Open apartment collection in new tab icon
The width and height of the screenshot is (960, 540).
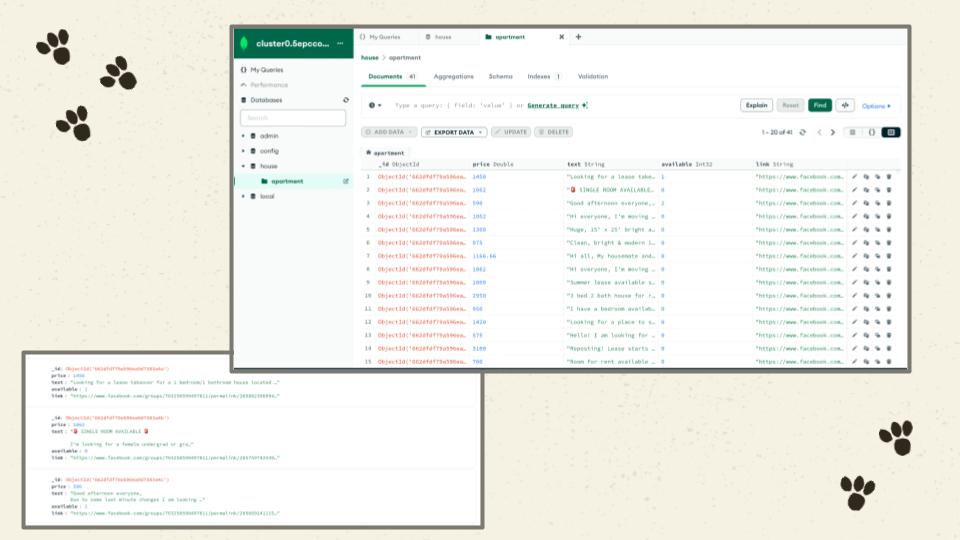click(x=346, y=181)
